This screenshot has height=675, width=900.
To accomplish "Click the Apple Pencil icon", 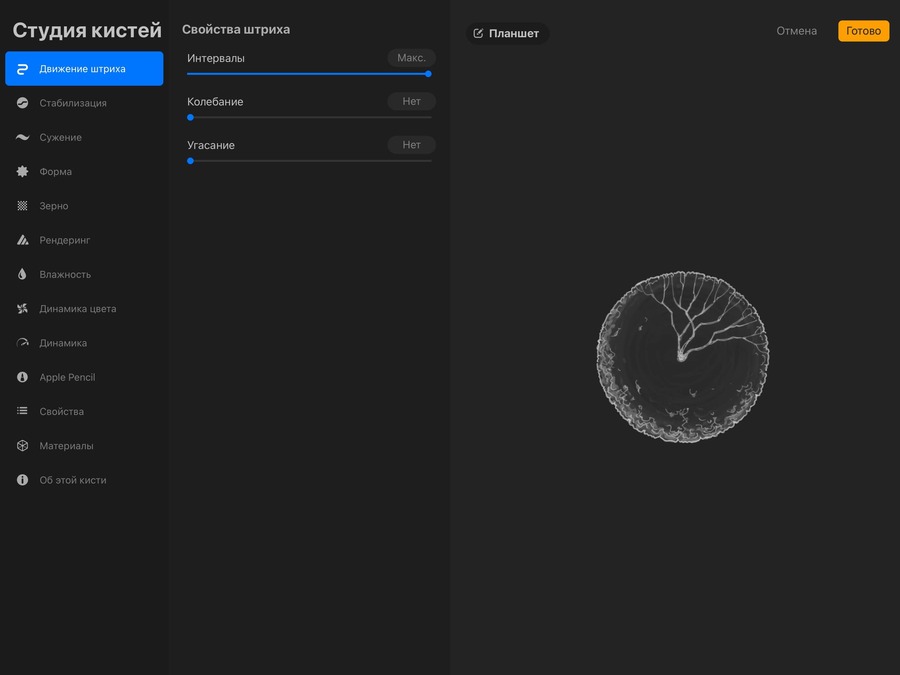I will (22, 377).
